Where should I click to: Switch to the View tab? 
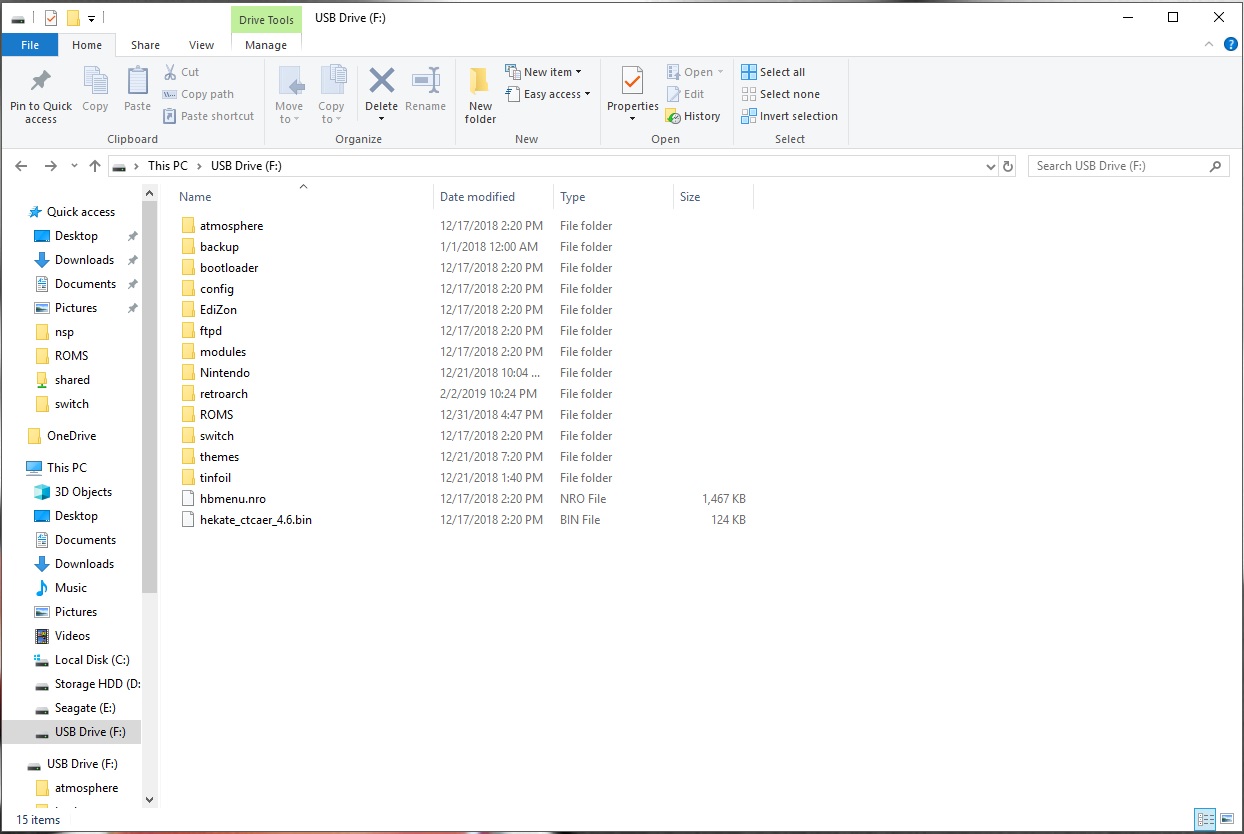tap(201, 45)
